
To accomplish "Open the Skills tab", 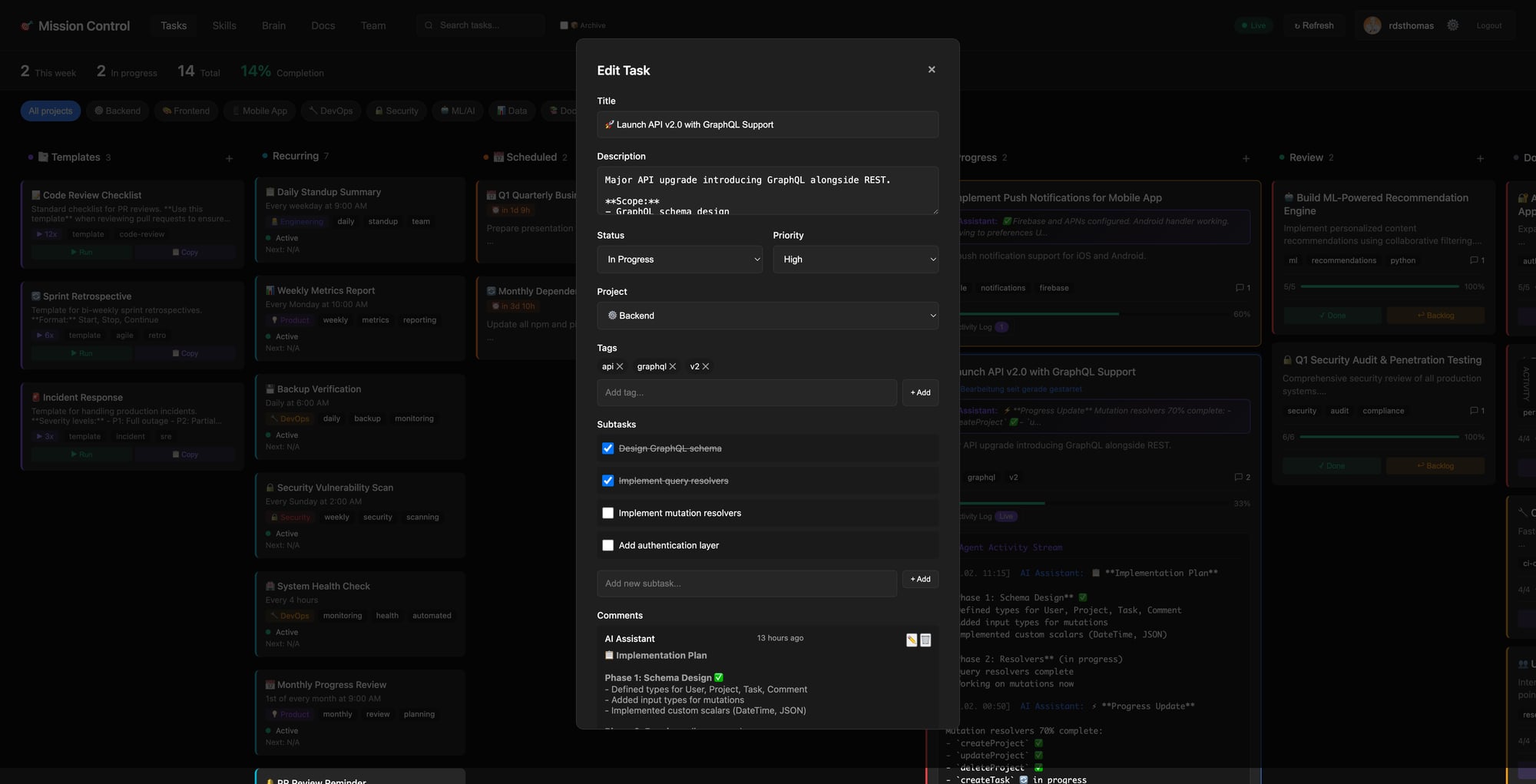I will coord(224,25).
